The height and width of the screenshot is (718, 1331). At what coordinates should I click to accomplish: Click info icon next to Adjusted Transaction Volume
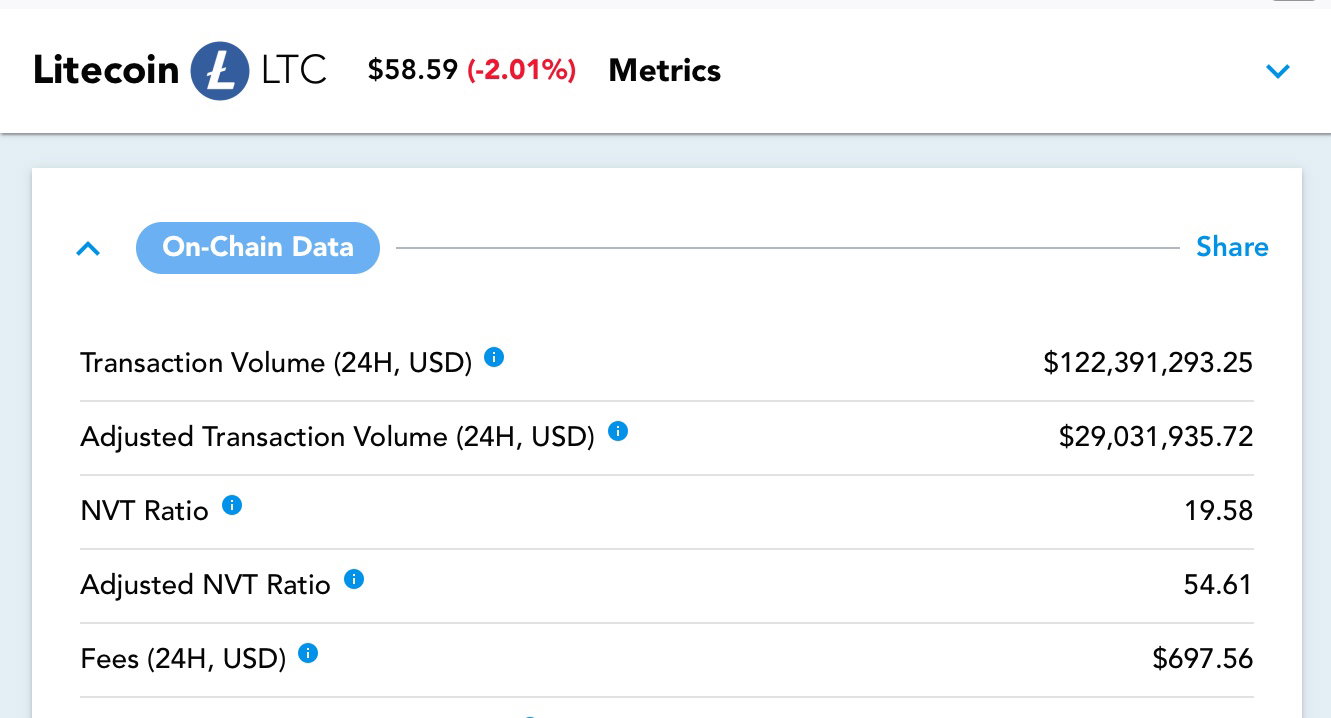[x=618, y=431]
